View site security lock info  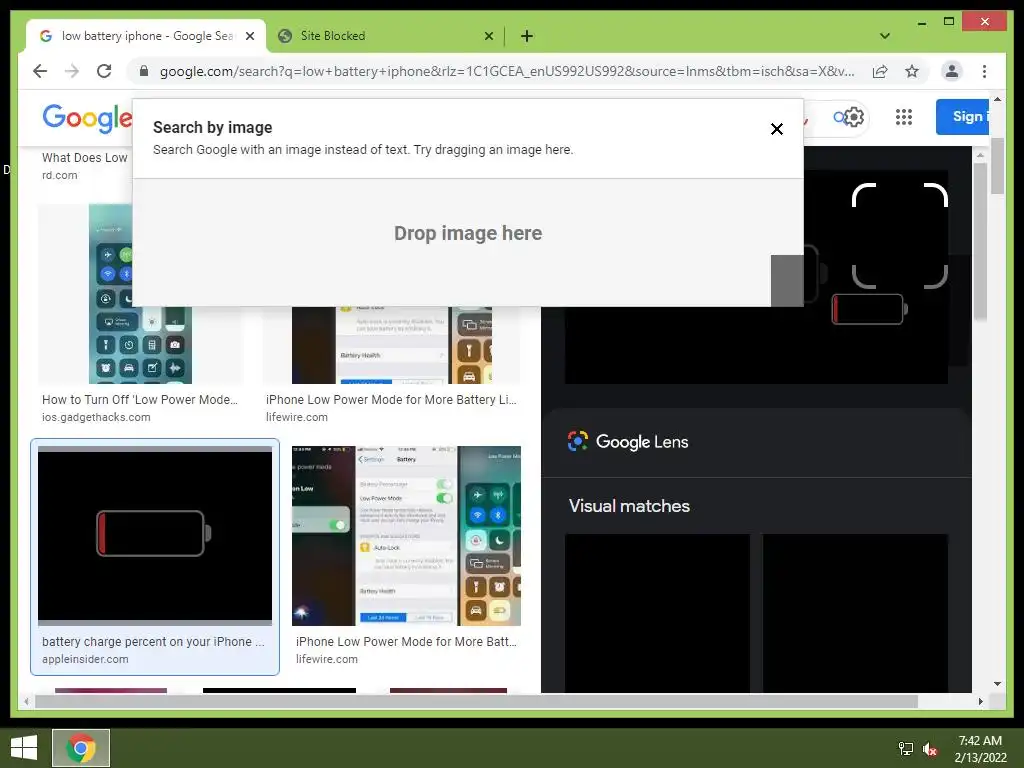[144, 71]
